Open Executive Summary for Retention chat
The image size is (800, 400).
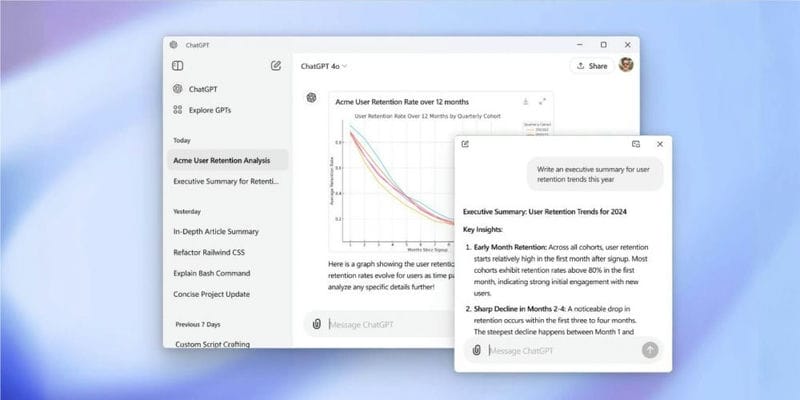tap(228, 181)
